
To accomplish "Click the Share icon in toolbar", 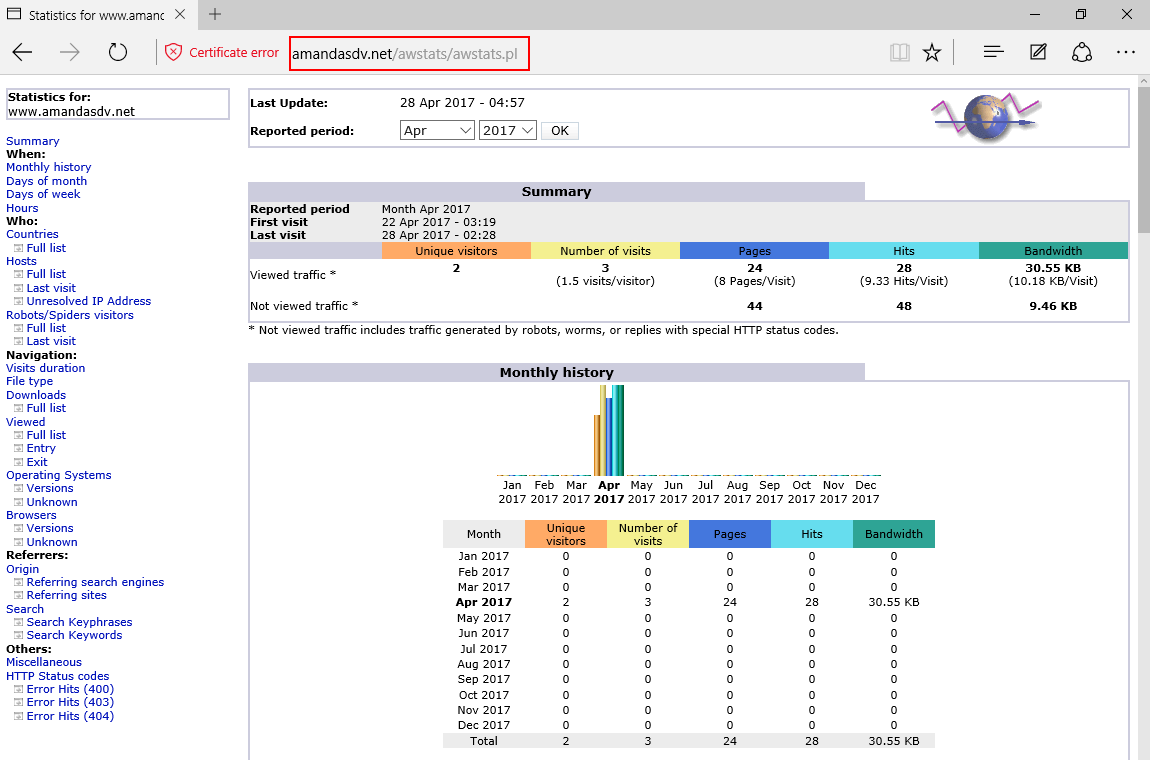I will point(1082,52).
